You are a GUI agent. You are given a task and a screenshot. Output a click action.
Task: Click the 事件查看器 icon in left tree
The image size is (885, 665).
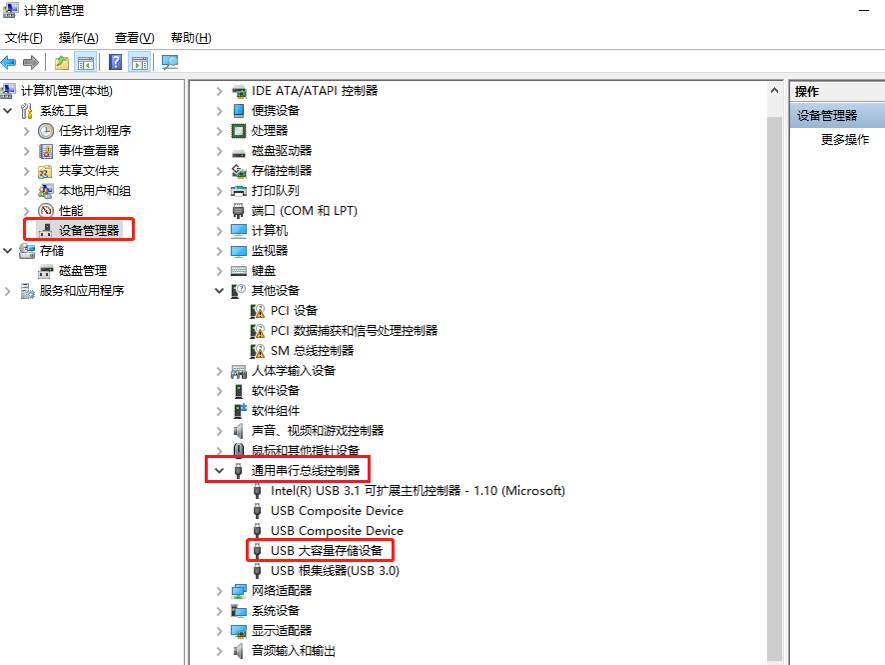(x=46, y=151)
